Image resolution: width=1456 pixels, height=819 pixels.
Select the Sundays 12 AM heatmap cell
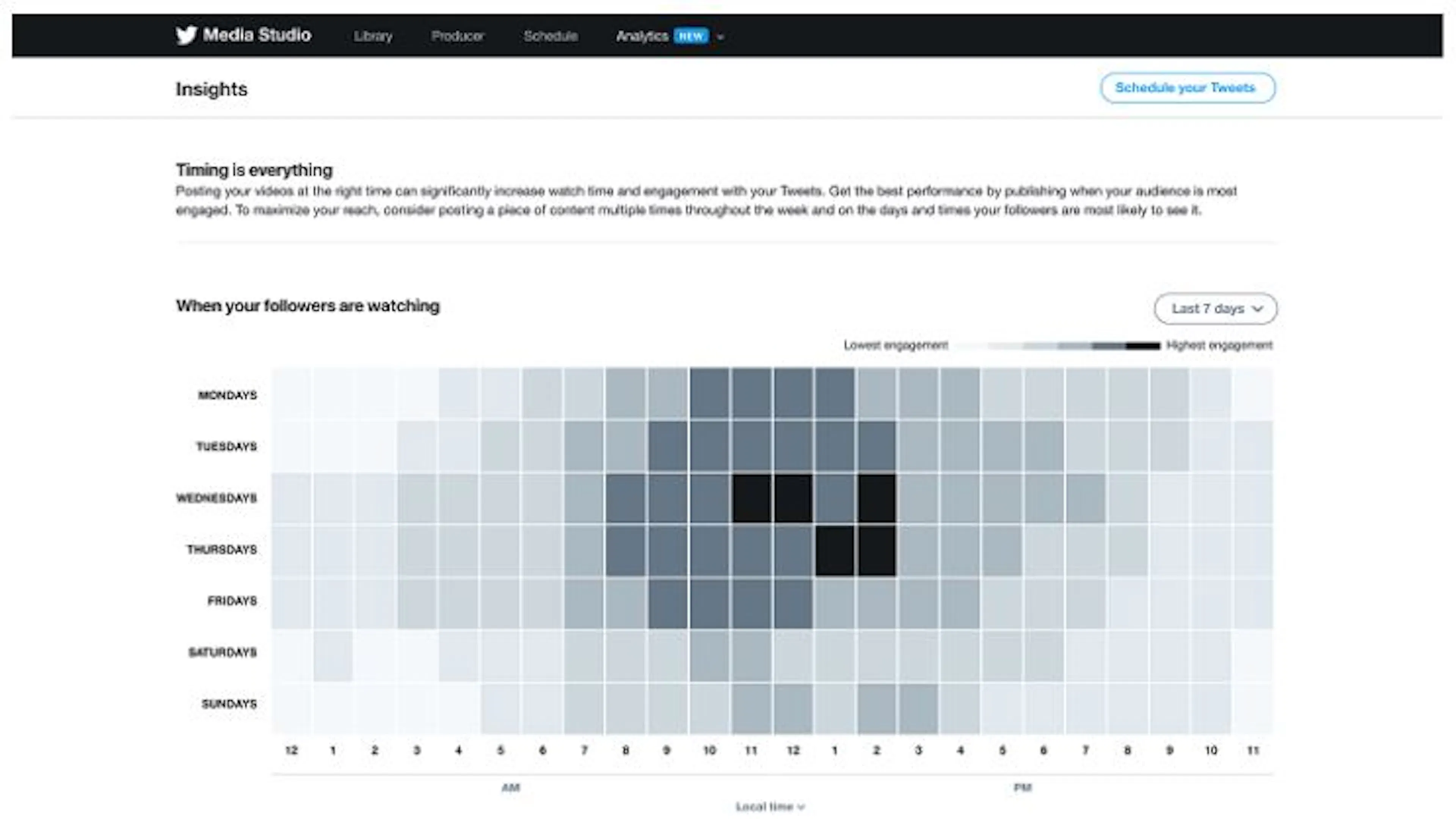pos(291,709)
